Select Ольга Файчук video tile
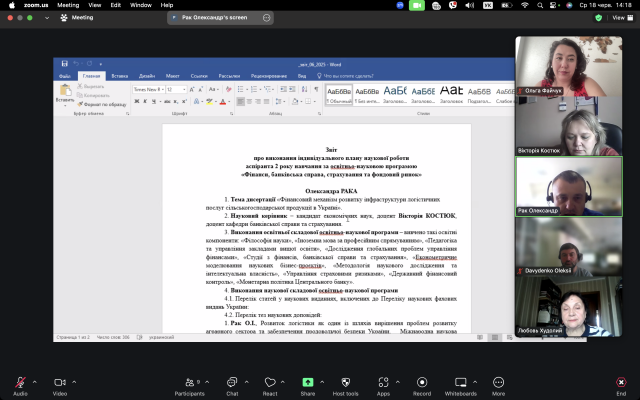Image resolution: width=640 pixels, height=400 pixels. [x=569, y=67]
